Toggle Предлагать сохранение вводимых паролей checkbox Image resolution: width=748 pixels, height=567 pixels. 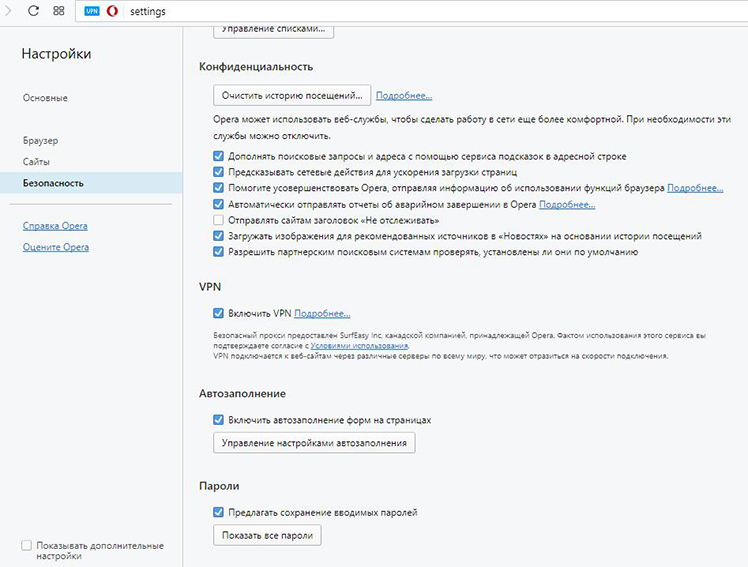point(218,512)
